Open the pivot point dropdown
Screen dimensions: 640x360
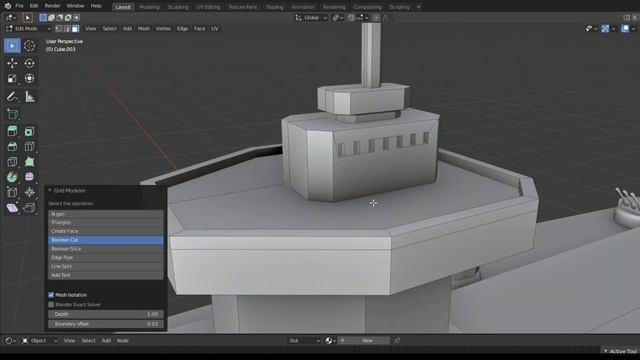337,18
